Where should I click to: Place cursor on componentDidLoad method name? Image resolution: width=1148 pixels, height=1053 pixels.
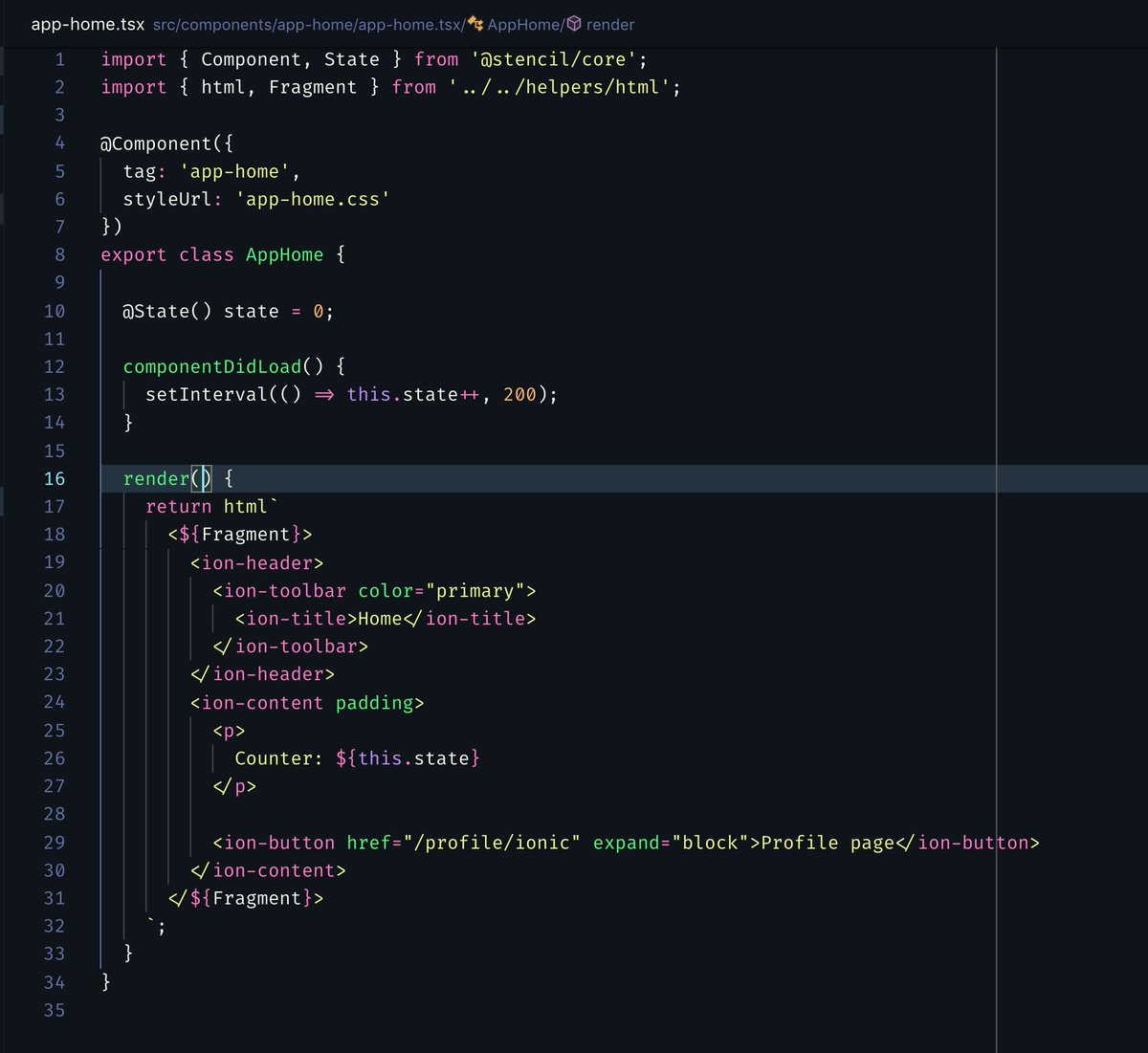212,366
